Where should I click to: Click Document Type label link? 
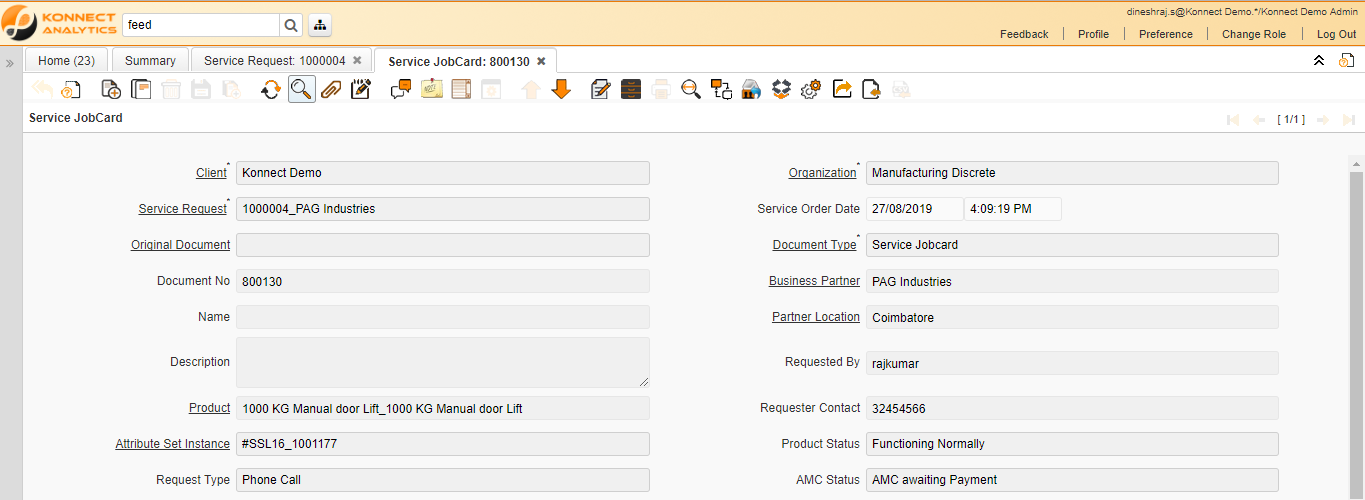click(814, 245)
